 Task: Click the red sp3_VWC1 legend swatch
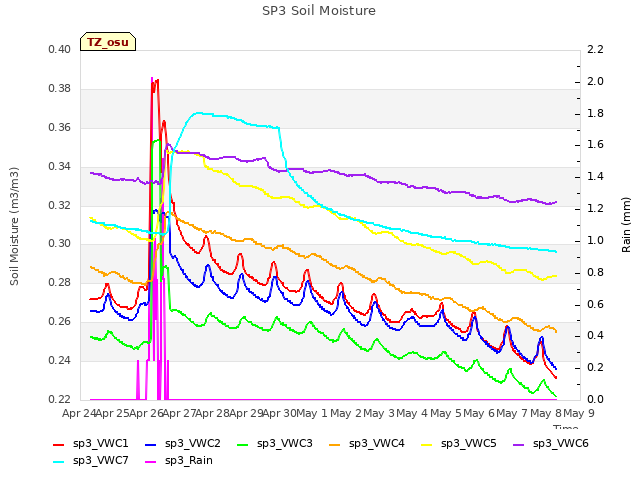[59, 444]
